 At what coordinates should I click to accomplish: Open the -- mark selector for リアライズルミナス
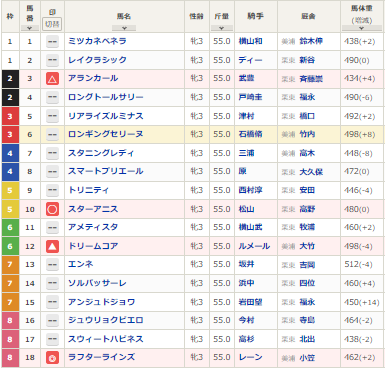[x=52, y=116]
